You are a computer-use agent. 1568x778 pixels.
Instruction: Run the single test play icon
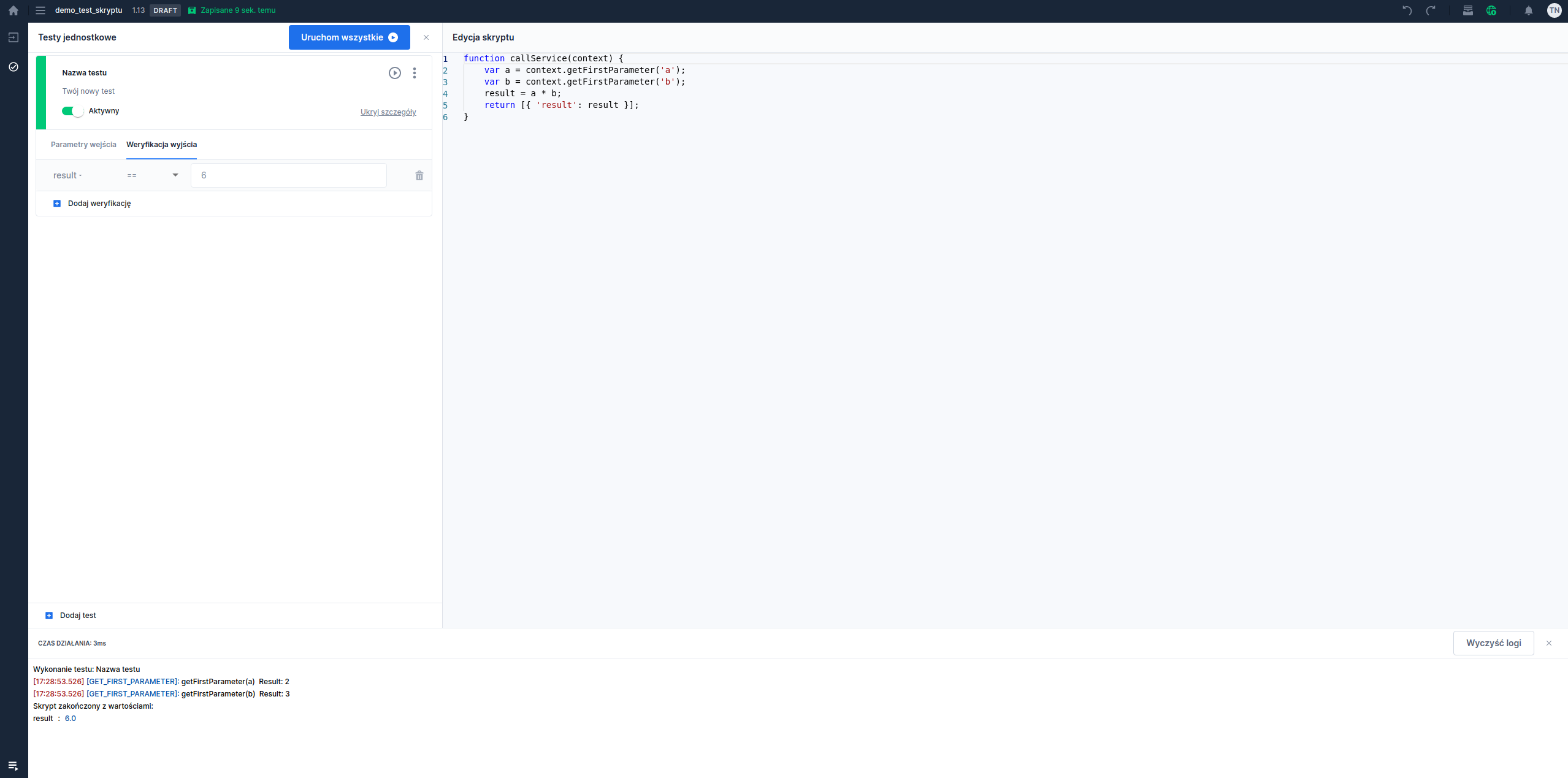[x=395, y=73]
